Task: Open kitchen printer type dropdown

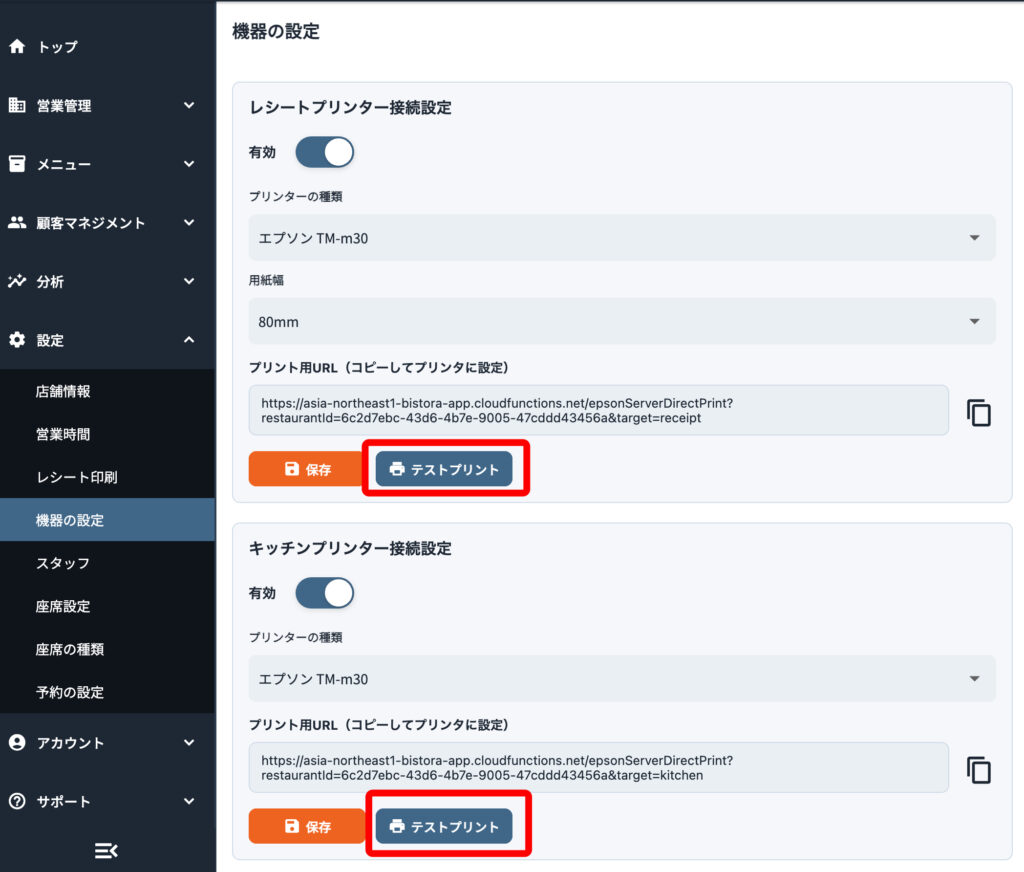Action: click(x=621, y=679)
